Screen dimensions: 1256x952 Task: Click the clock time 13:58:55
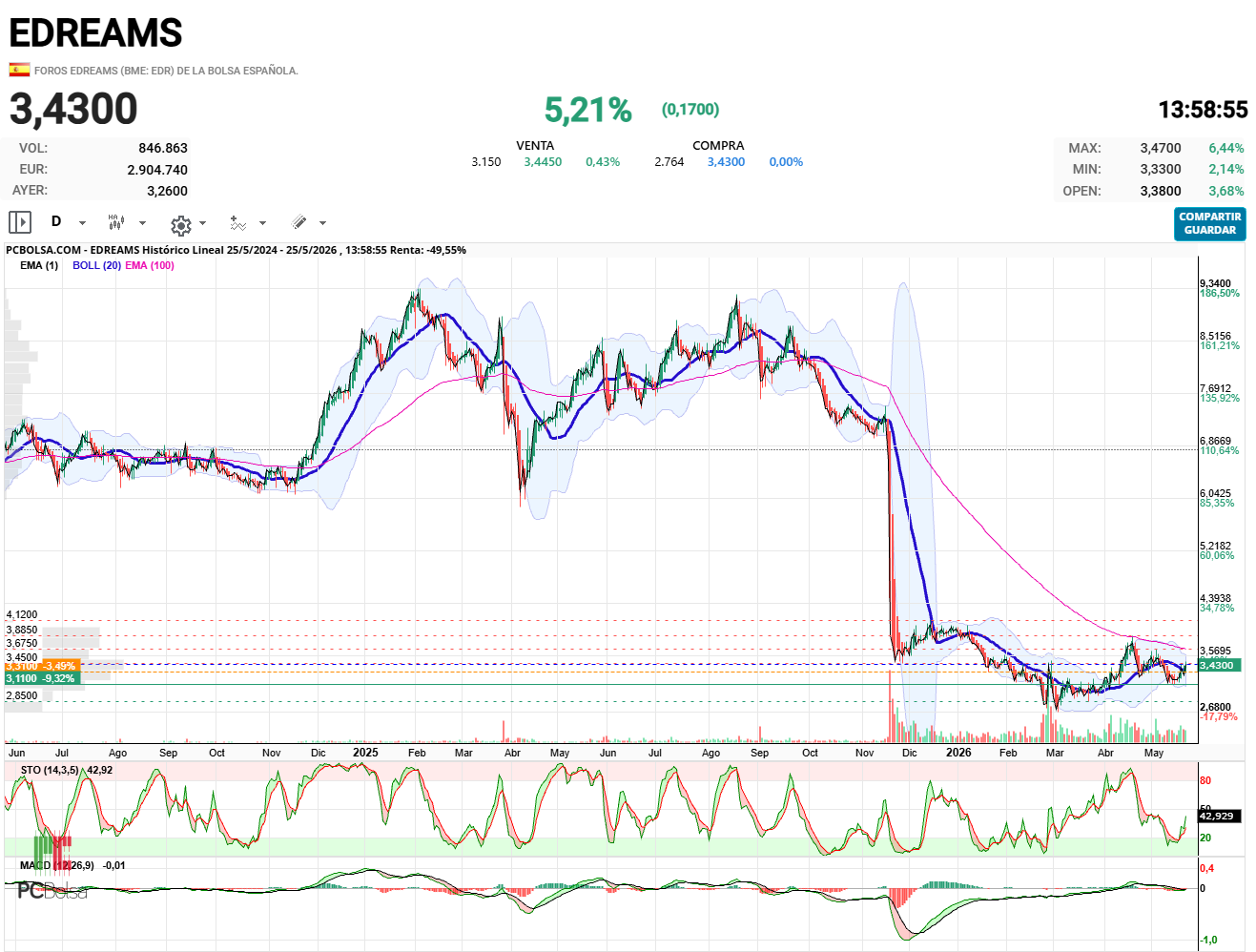1203,110
